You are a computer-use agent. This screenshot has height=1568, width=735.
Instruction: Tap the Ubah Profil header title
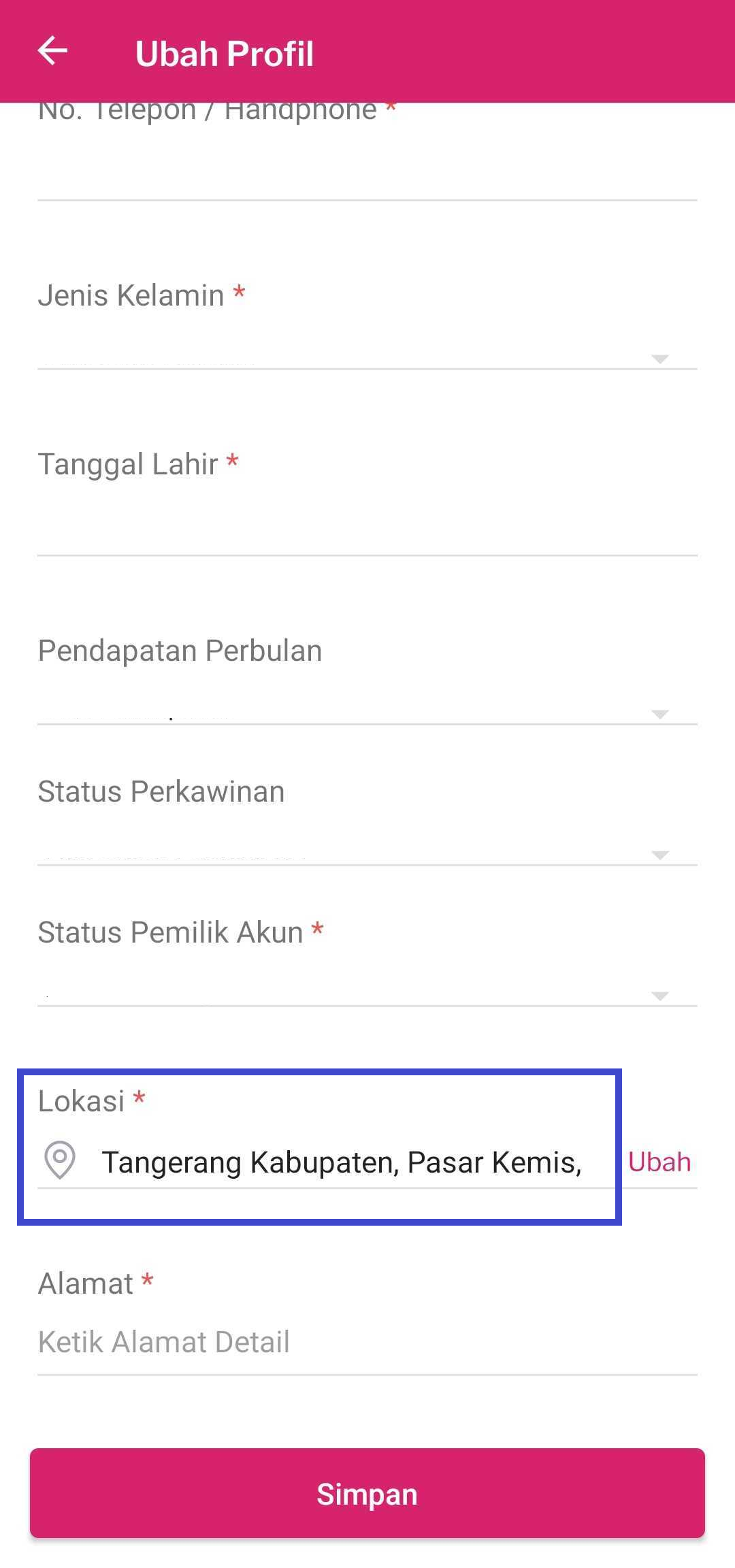tap(225, 54)
